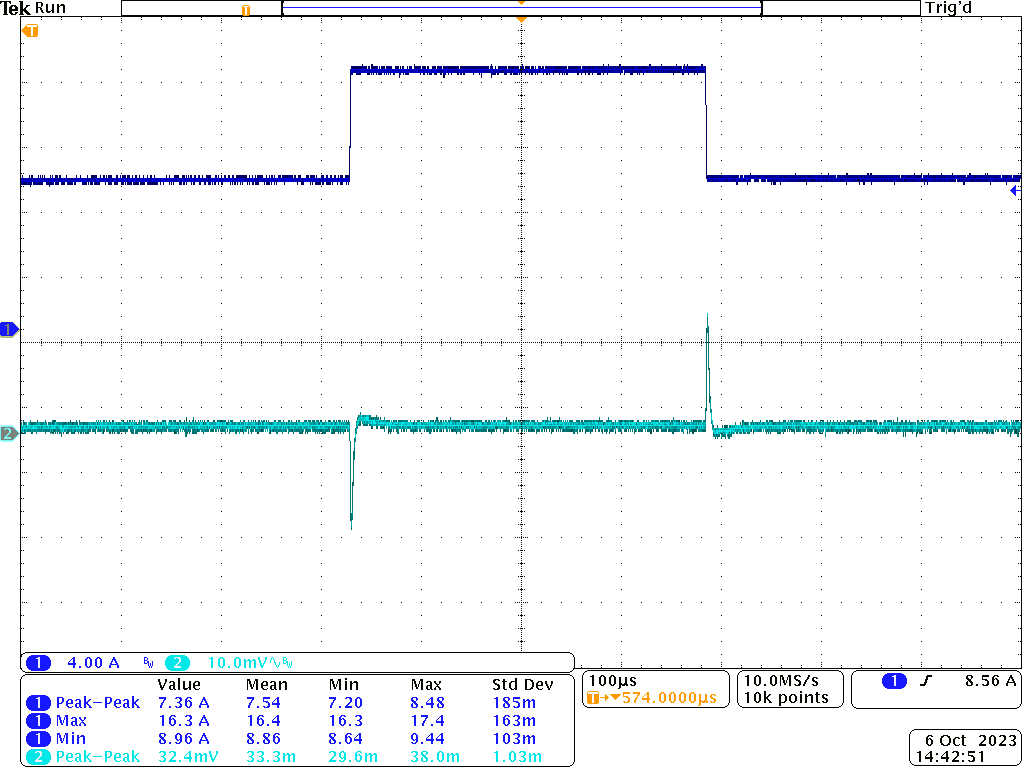Click the channel 2 badge on Peak-Peak row
Screen dimensions: 1024x768
tap(38, 757)
